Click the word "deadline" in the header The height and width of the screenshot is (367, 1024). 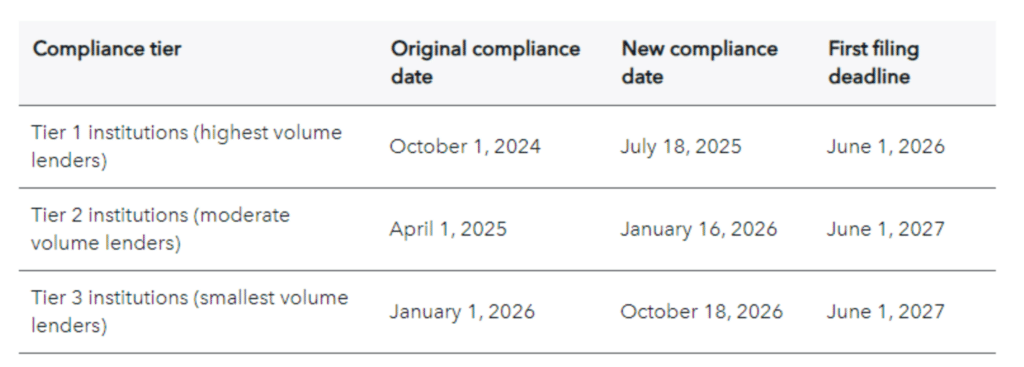click(869, 77)
